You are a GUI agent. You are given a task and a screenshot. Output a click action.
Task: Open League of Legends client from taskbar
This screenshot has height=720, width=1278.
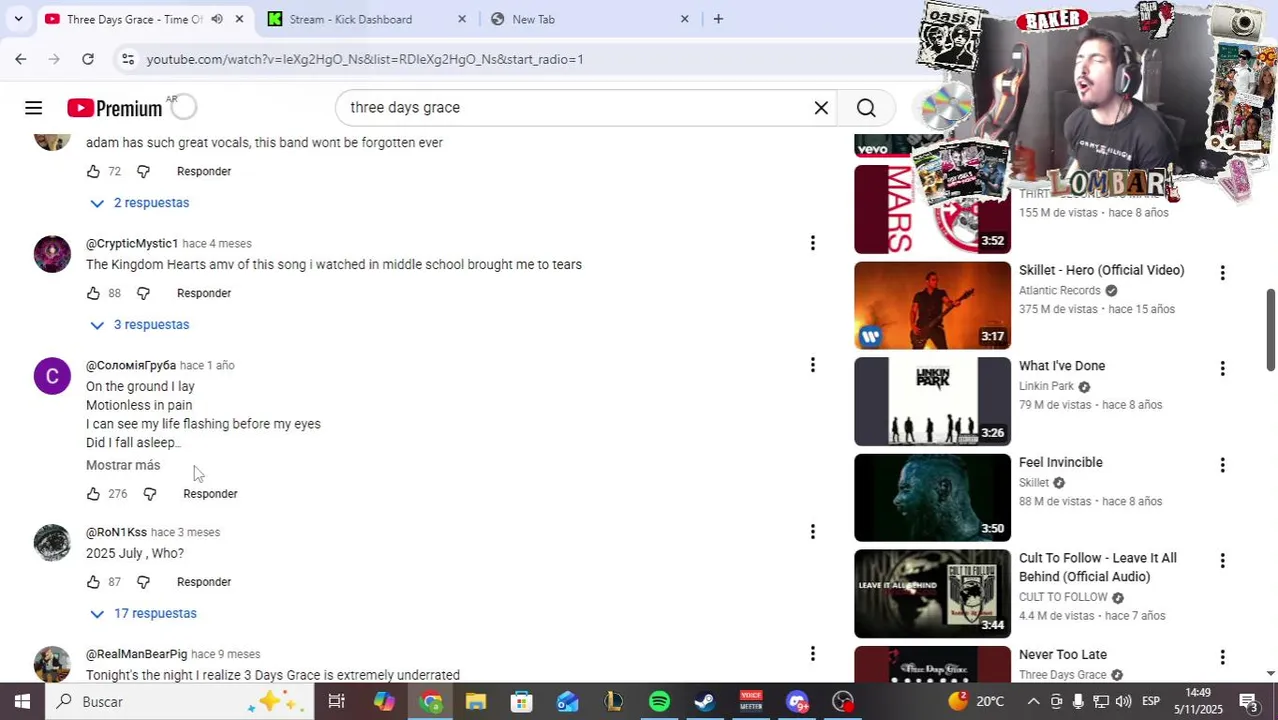[x=613, y=702]
